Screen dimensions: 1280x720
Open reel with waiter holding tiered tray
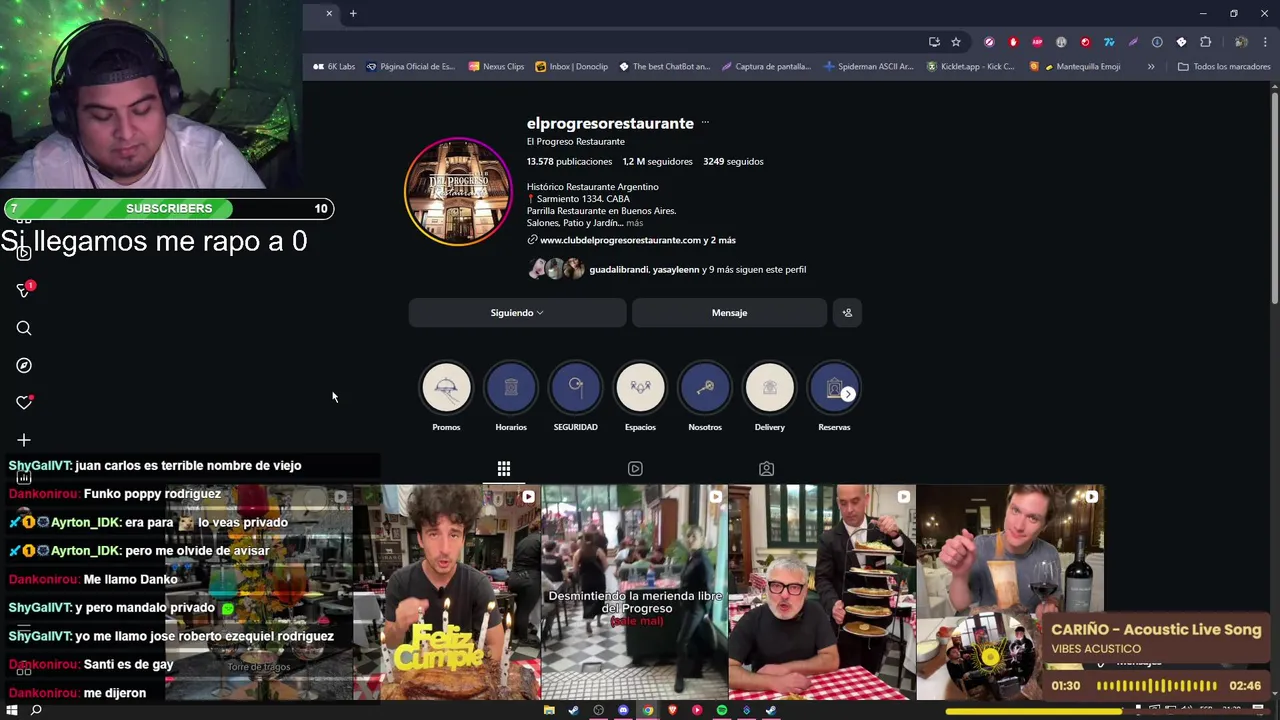coord(822,592)
